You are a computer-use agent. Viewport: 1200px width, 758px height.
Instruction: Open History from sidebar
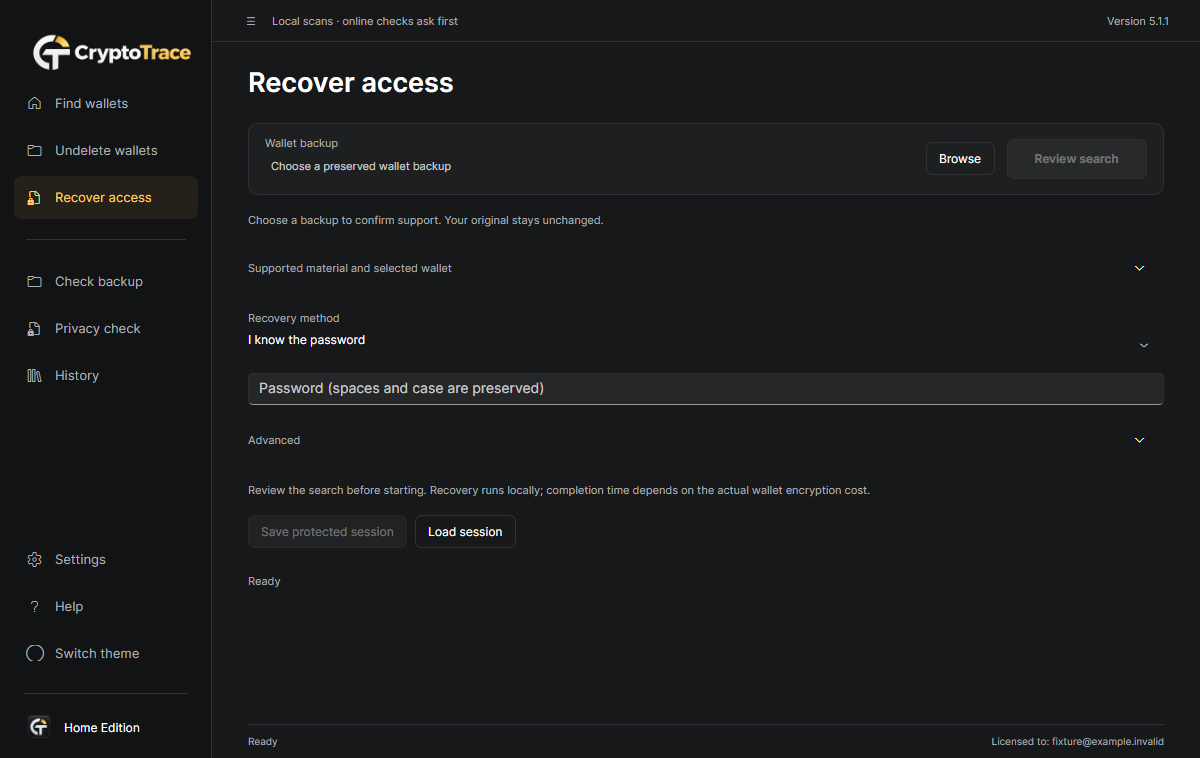pos(106,375)
